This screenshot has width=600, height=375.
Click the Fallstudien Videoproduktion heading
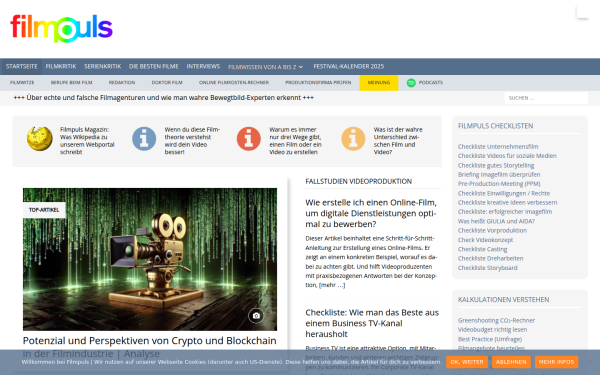pyautogui.click(x=359, y=181)
